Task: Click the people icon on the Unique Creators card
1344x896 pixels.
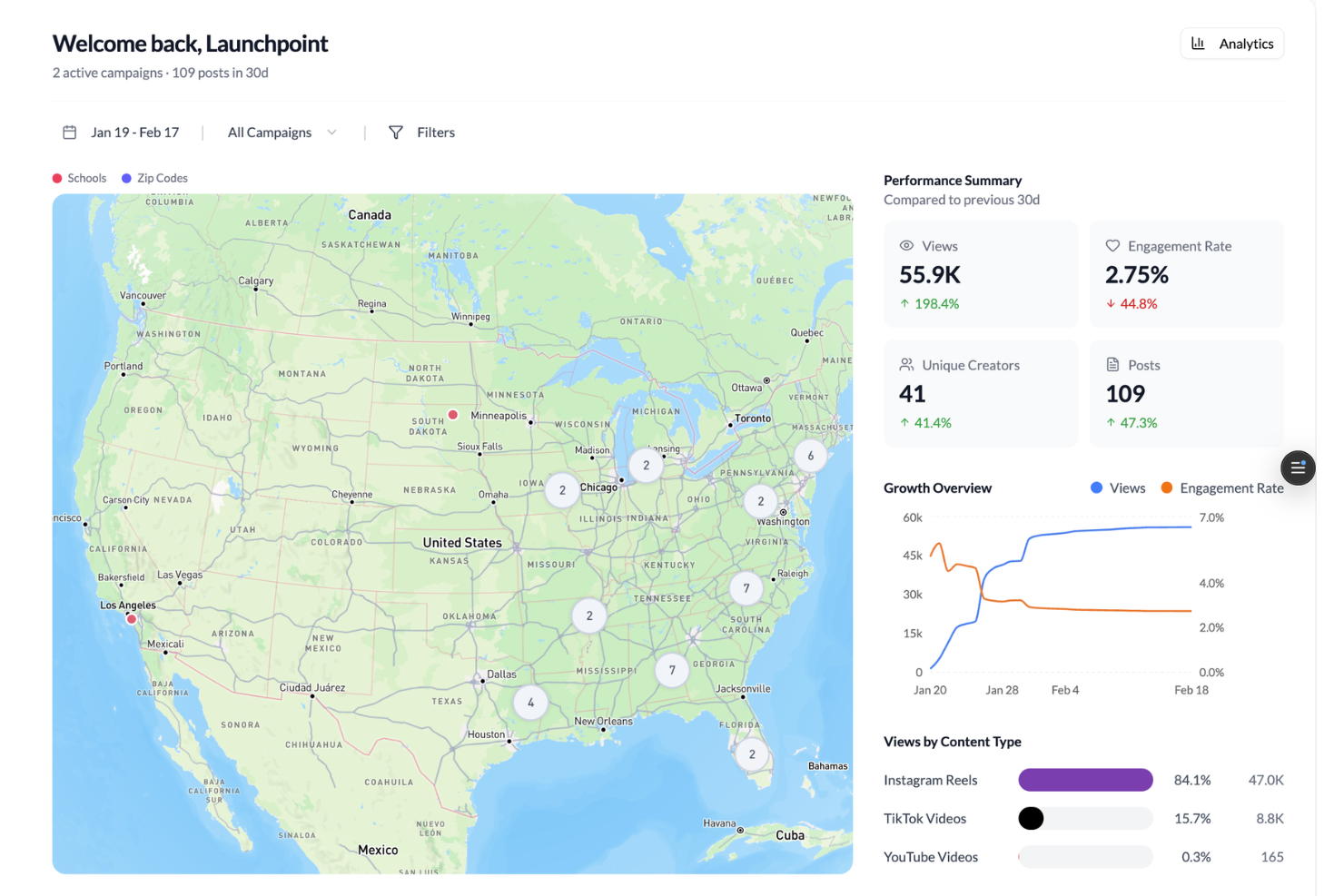Action: click(905, 365)
